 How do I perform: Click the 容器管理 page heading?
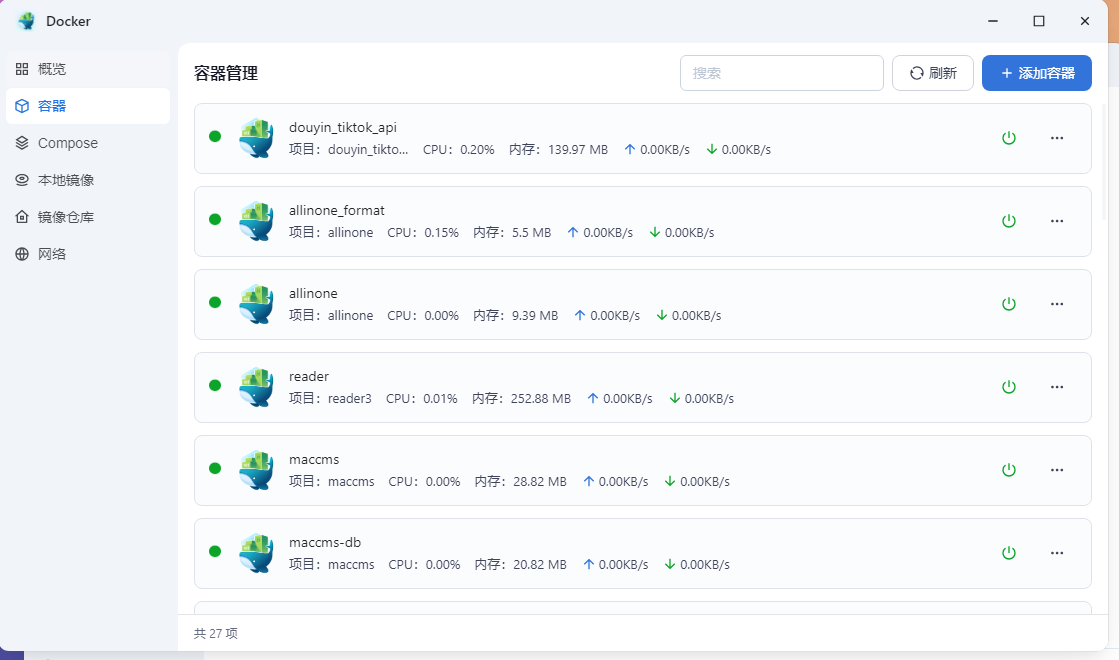(x=226, y=73)
